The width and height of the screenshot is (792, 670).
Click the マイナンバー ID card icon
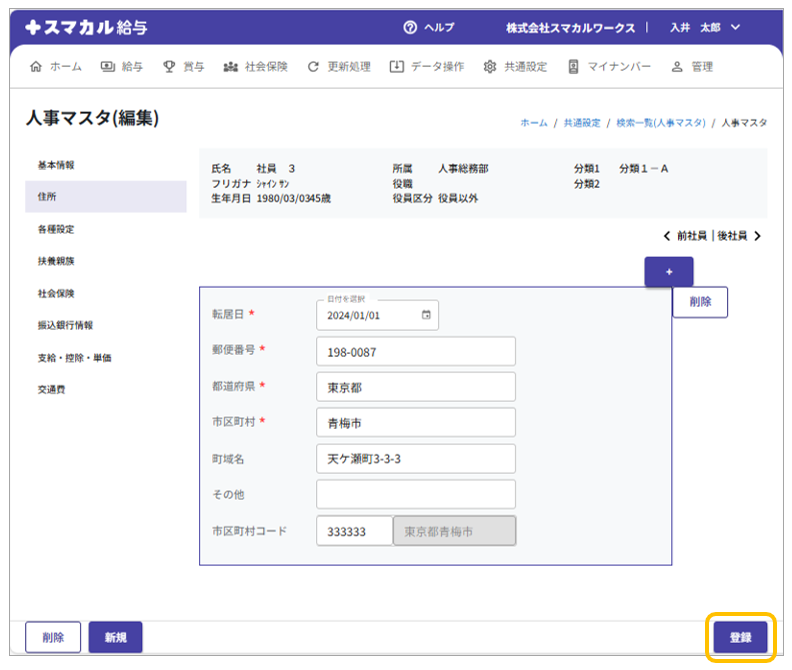tap(574, 67)
